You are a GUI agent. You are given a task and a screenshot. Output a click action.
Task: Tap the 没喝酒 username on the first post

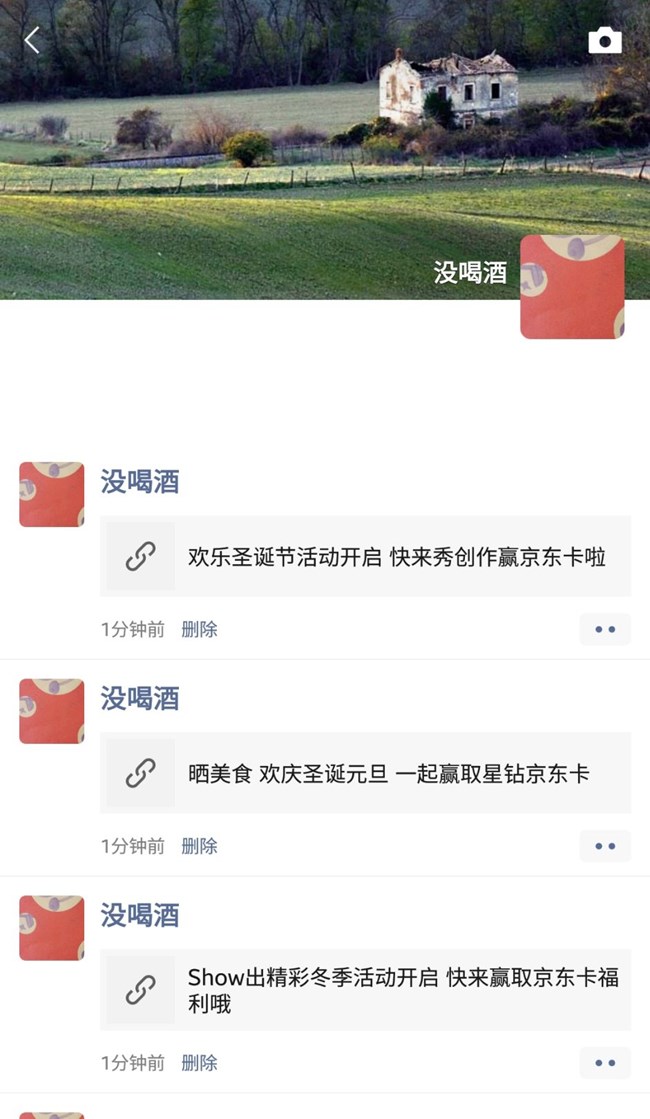point(140,482)
